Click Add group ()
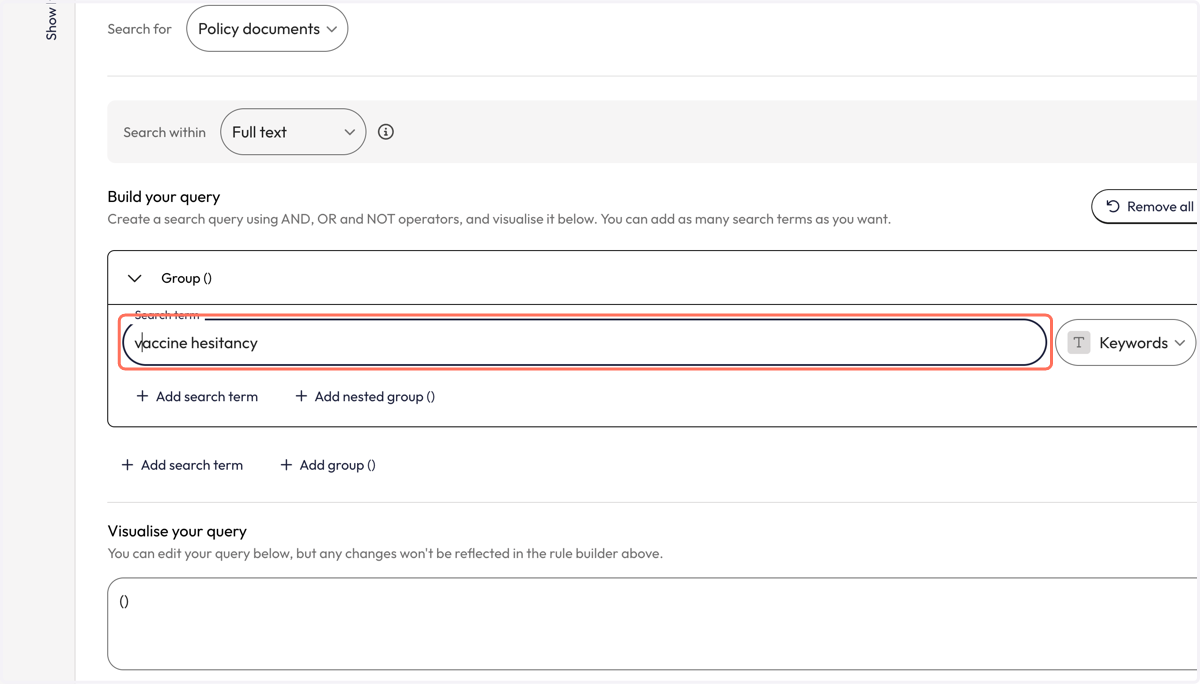 (x=328, y=465)
